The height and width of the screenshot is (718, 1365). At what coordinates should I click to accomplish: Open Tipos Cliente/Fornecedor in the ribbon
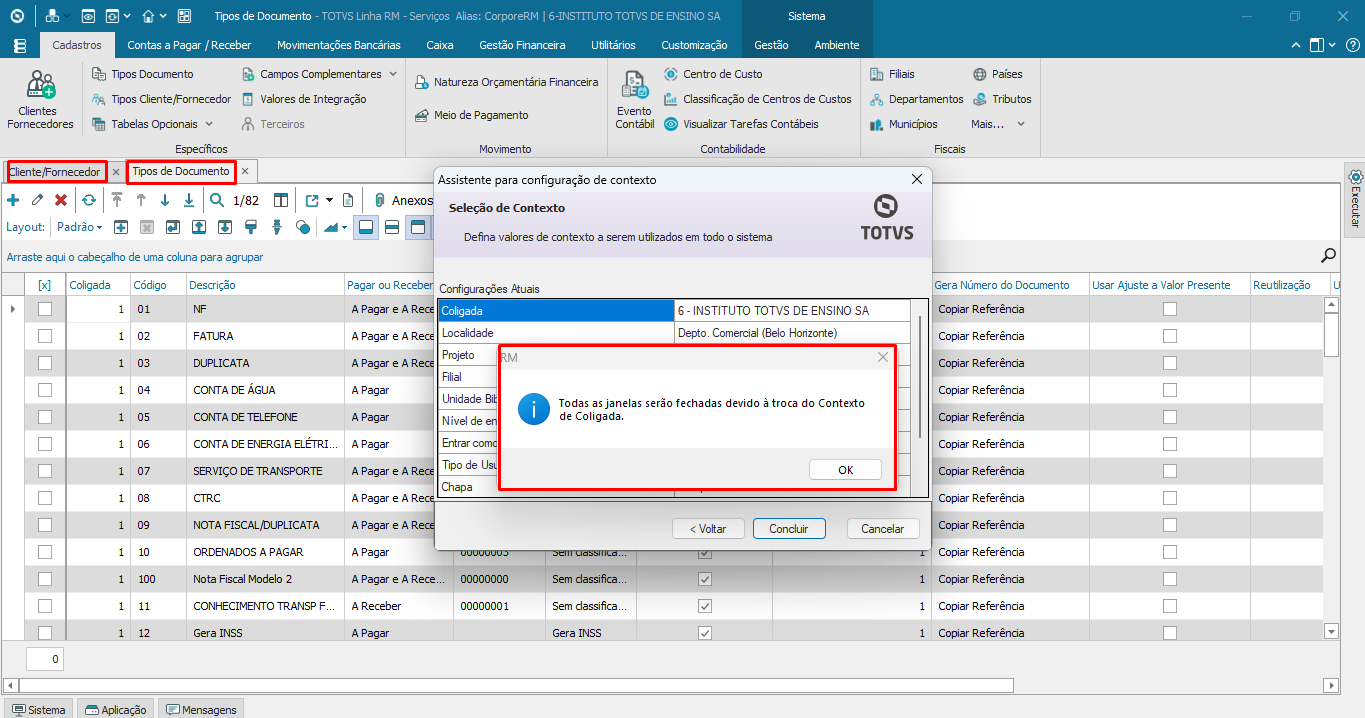[161, 99]
